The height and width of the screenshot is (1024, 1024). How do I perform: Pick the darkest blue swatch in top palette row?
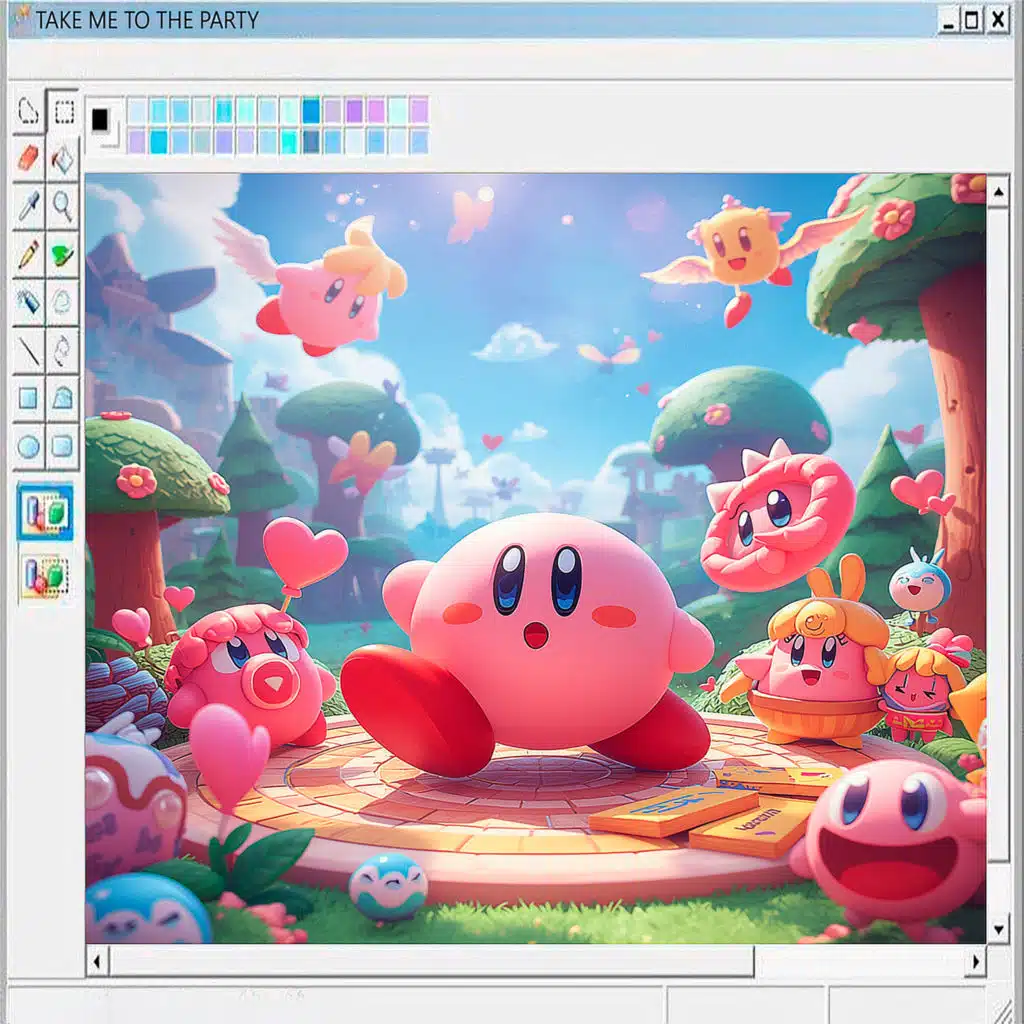311,110
